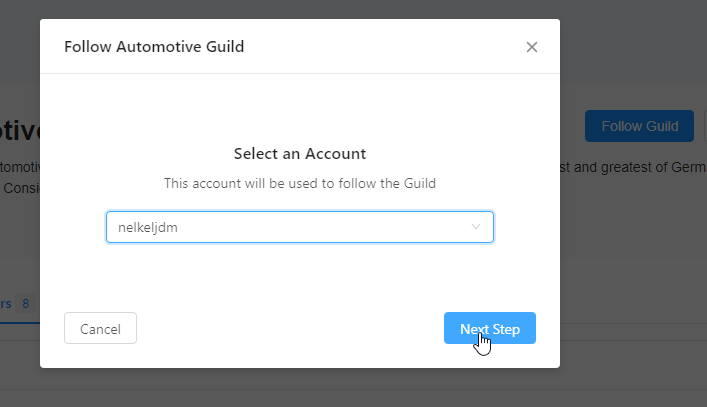This screenshot has width=707, height=407.
Task: Open the nelkeljdm account select box
Action: pyautogui.click(x=300, y=227)
